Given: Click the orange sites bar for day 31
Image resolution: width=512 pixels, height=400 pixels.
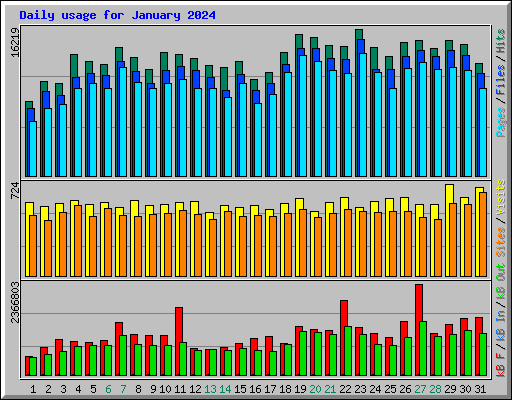Looking at the screenshot, I should [483, 234].
